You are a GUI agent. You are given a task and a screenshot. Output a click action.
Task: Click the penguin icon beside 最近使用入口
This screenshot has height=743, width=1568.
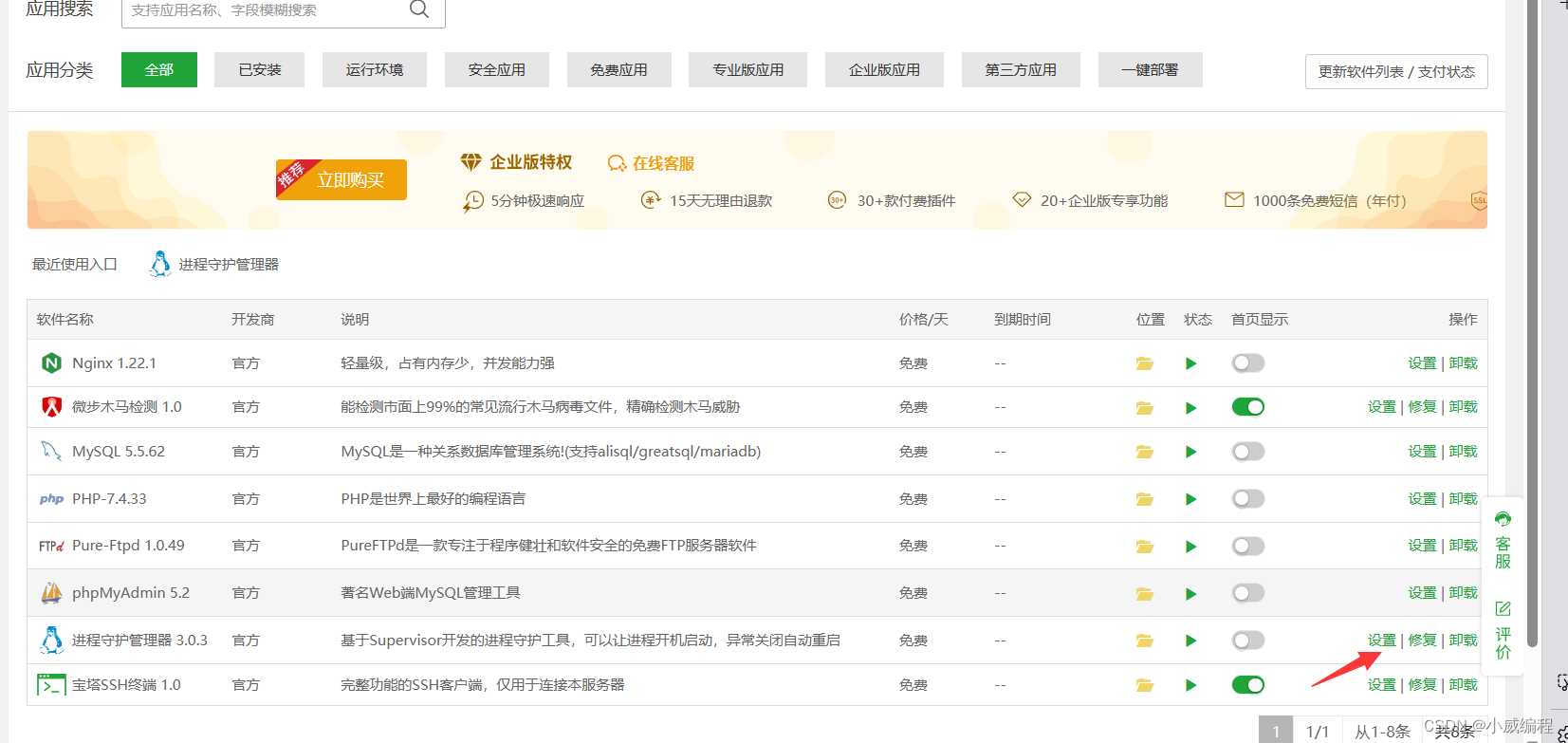[160, 264]
